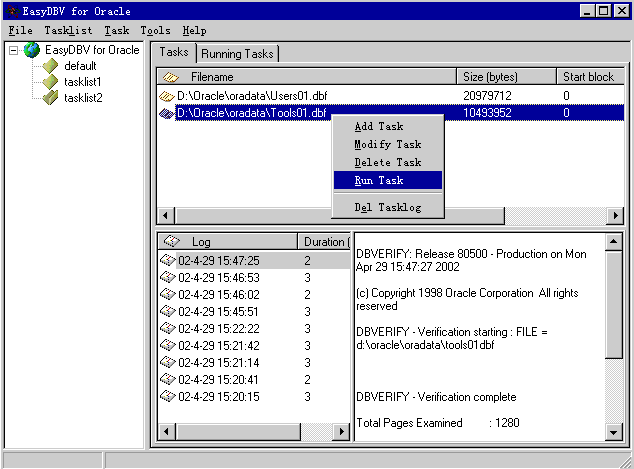Click right arrow of task list scrollbar

point(616,215)
